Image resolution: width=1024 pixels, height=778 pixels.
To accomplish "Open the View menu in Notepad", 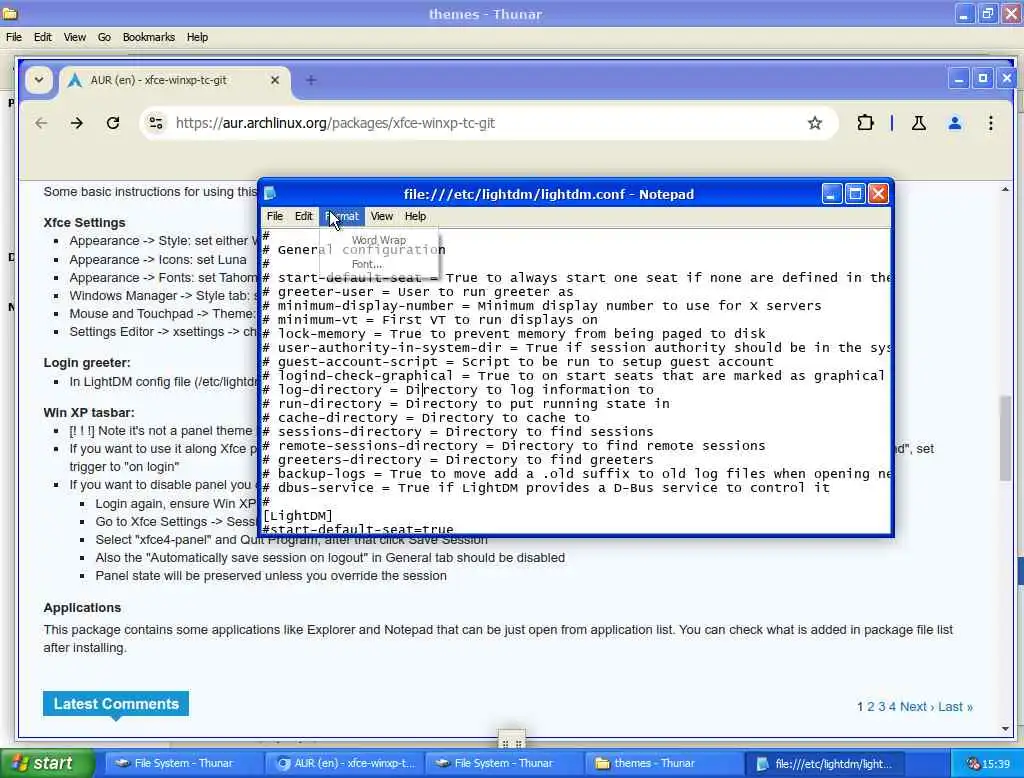I will point(381,216).
